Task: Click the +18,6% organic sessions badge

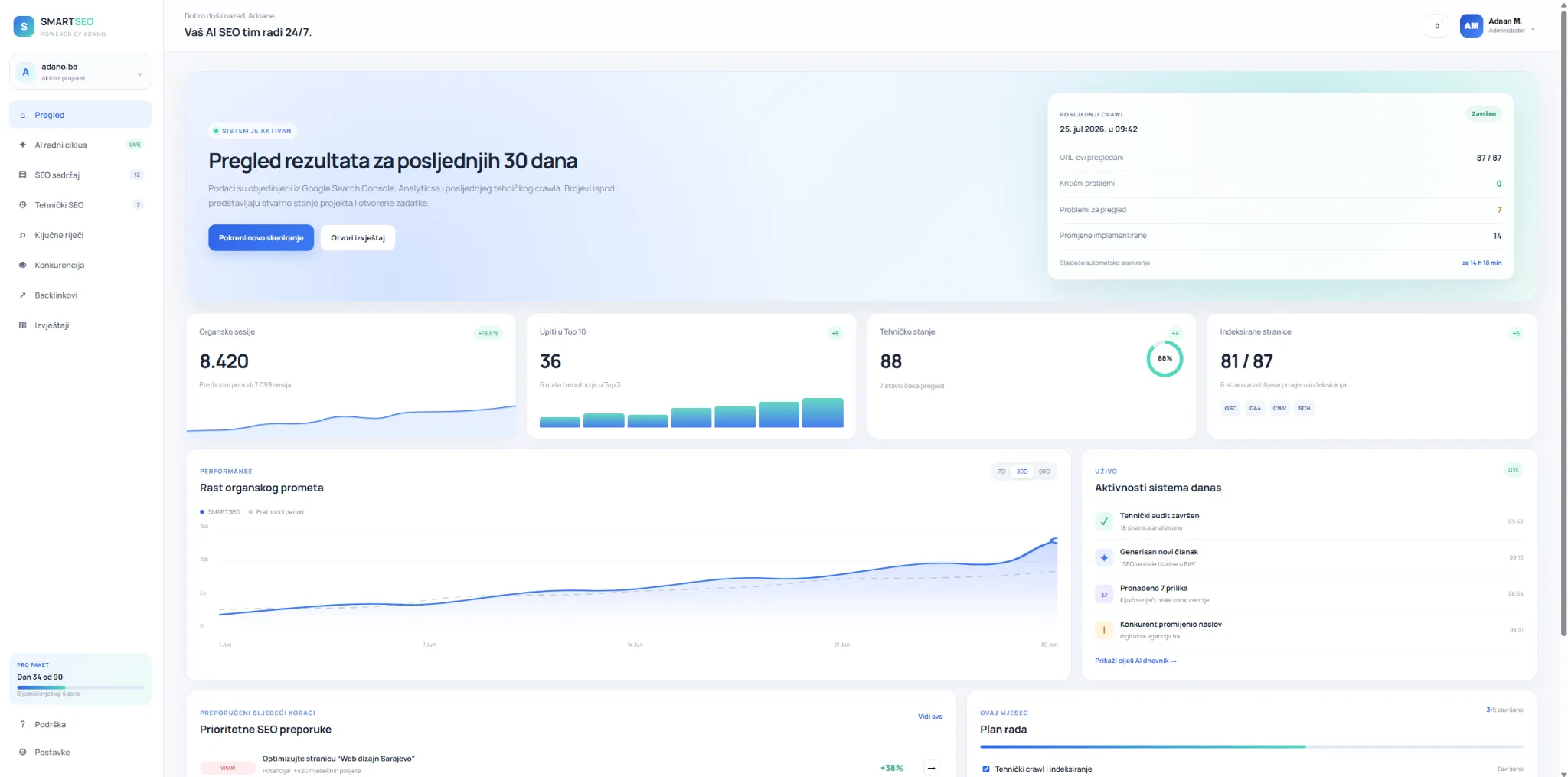Action: click(488, 333)
